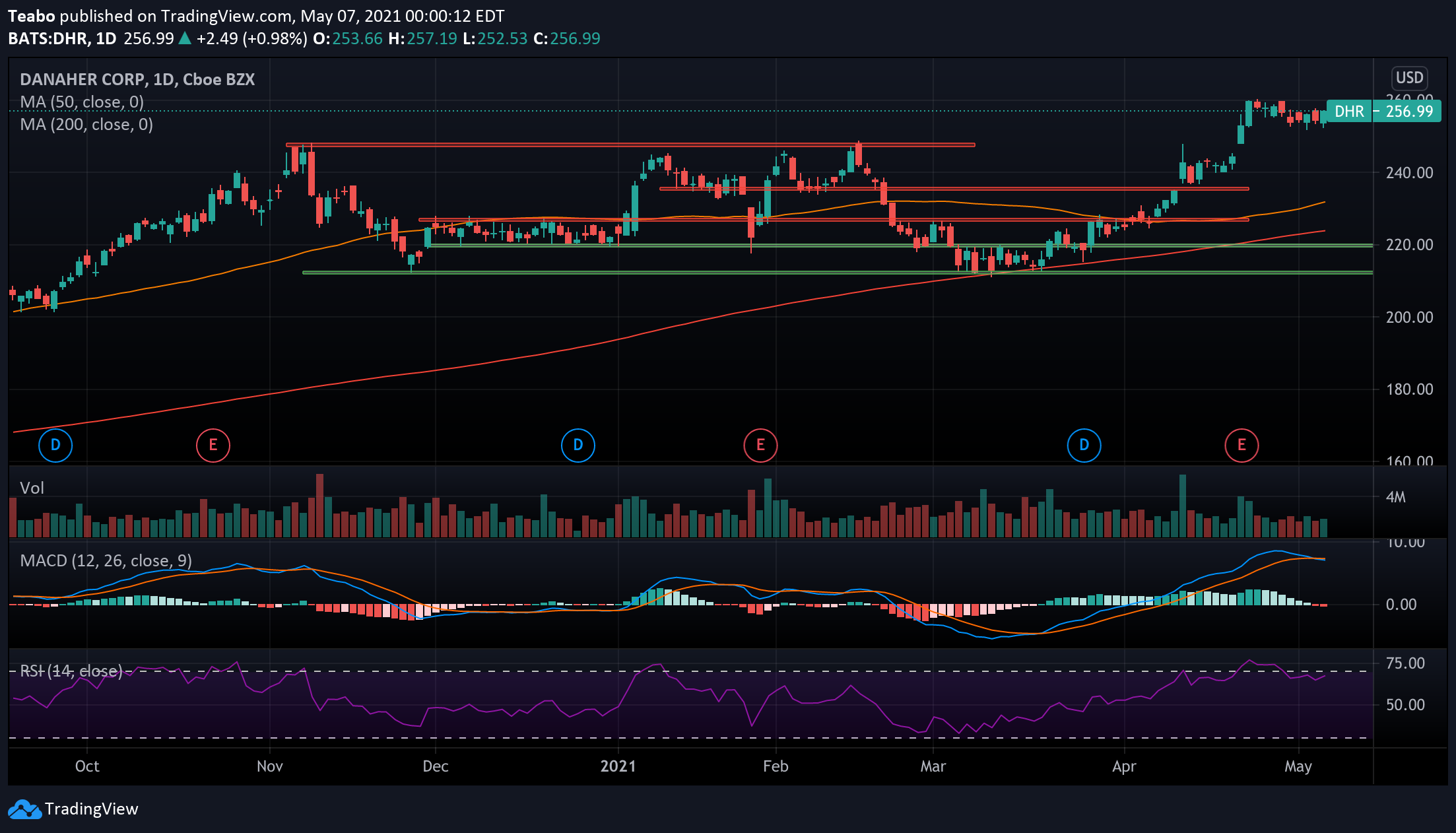Click the L:252.53 low value
Viewport: 1456px width, 833px height.
pyautogui.click(x=495, y=39)
